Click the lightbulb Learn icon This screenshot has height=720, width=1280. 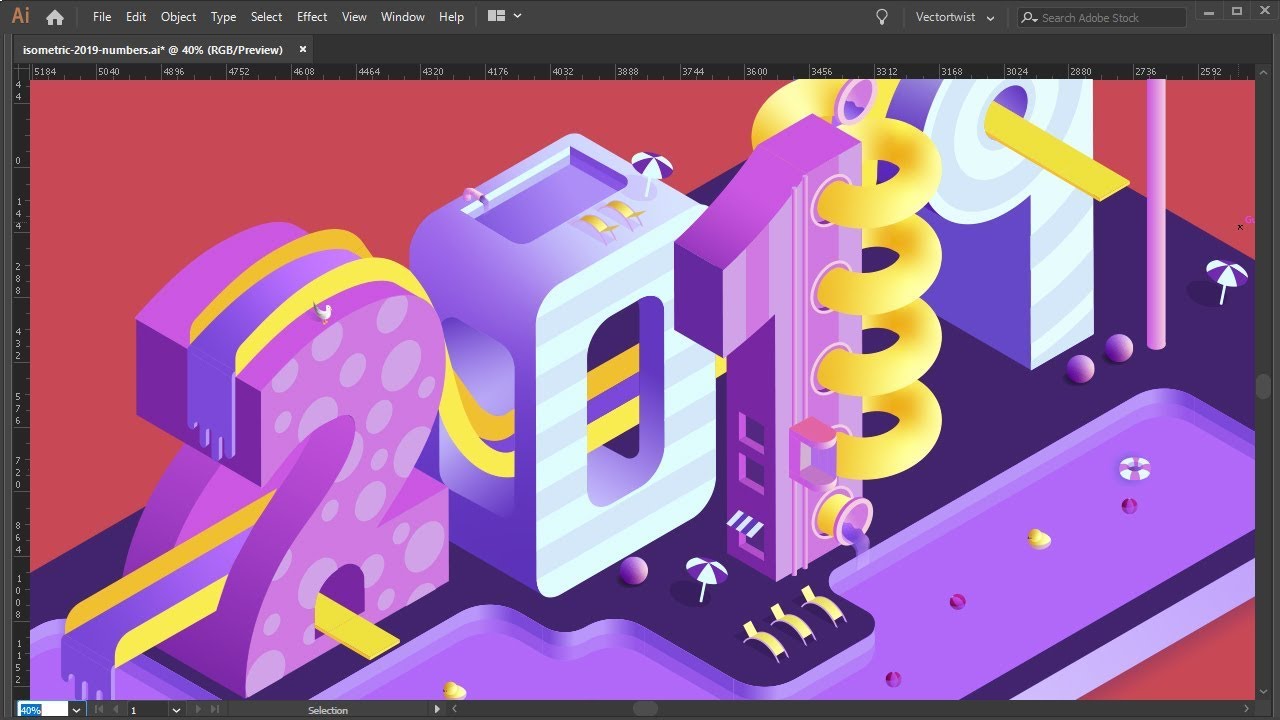pos(882,17)
